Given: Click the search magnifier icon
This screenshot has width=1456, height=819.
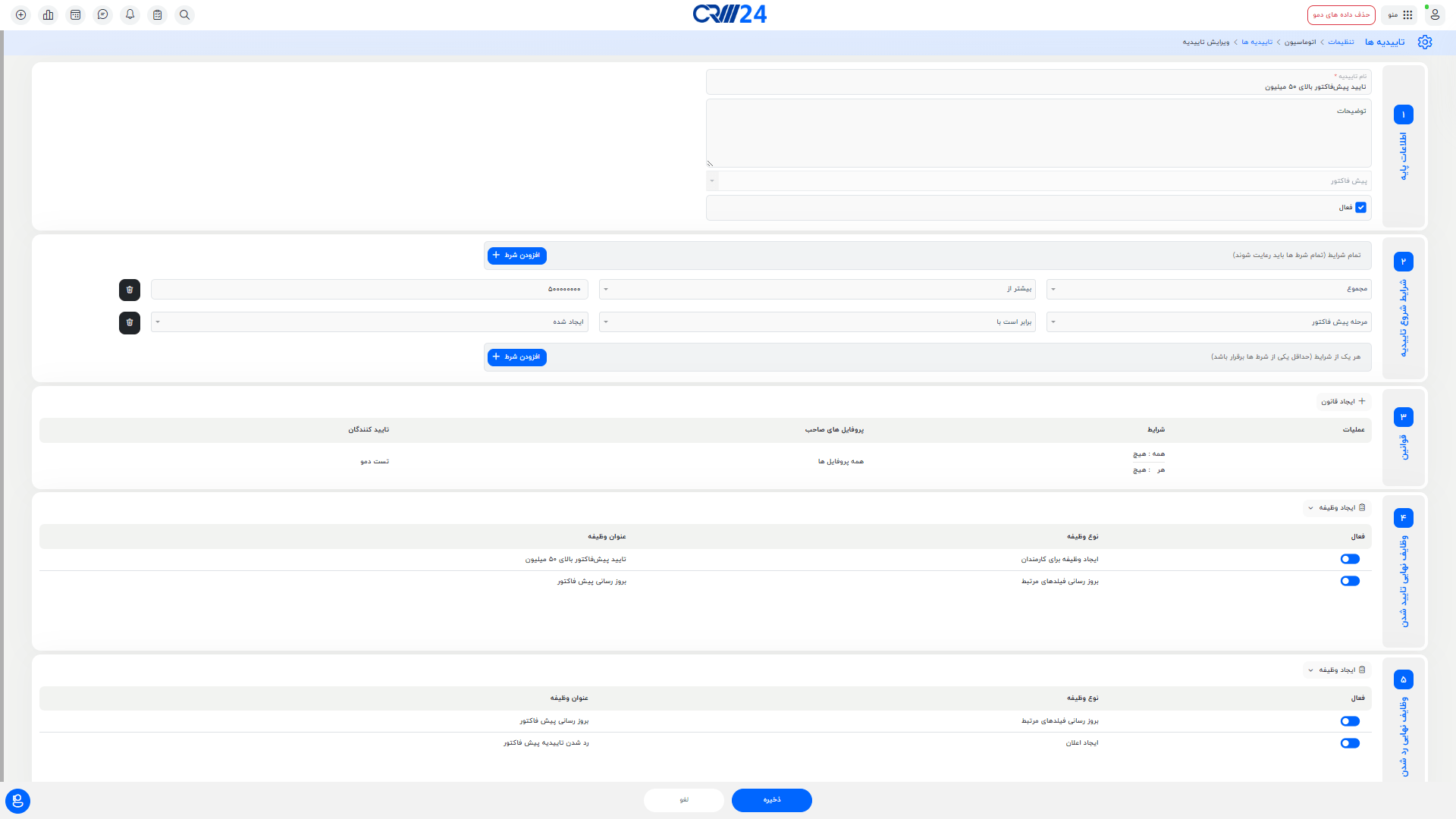Looking at the screenshot, I should coord(184,14).
